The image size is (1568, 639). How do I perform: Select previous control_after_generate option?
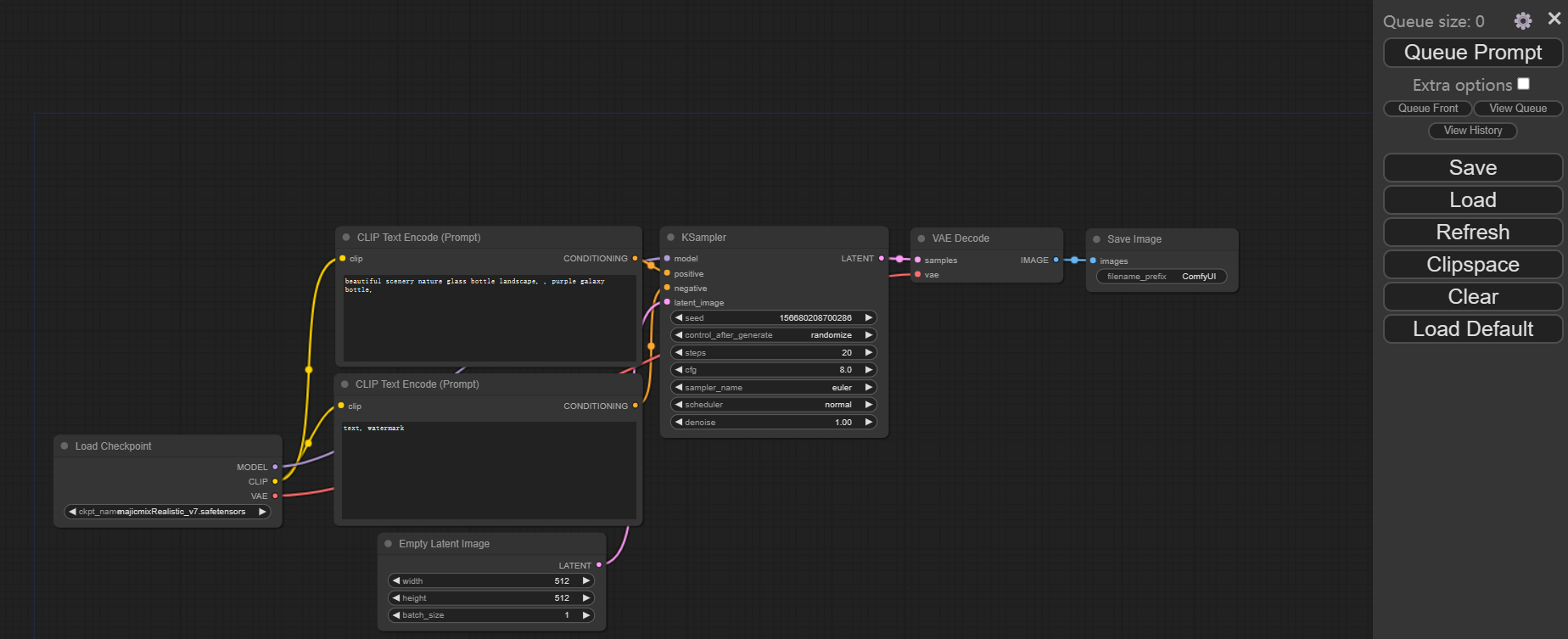[679, 335]
